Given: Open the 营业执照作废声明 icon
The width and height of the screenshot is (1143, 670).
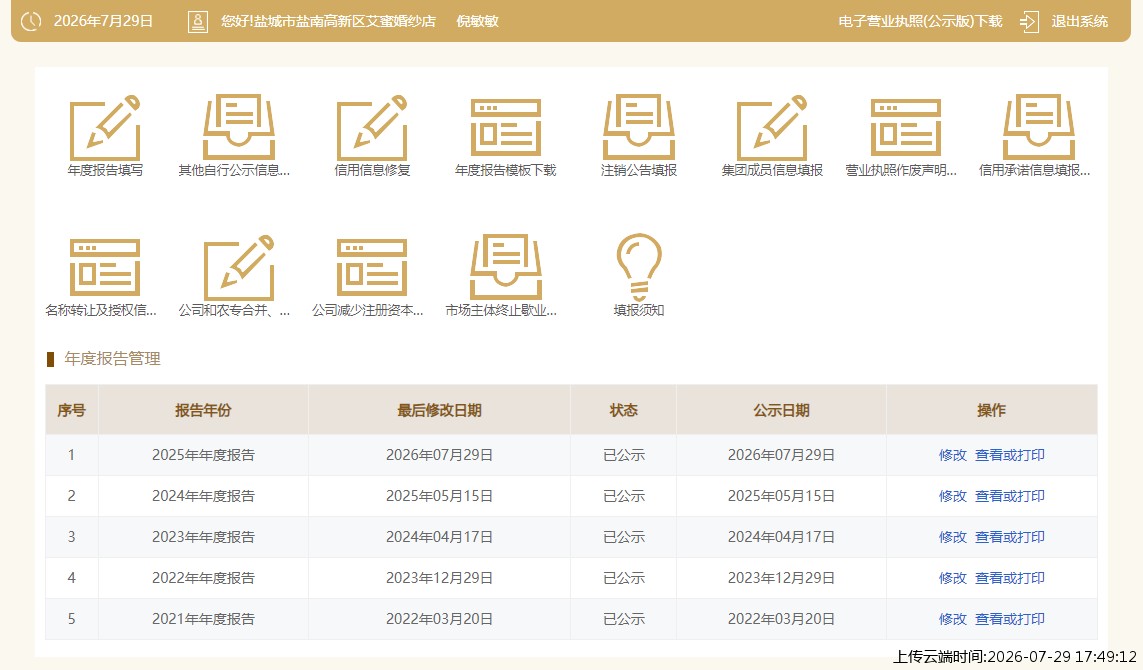Looking at the screenshot, I should tap(905, 128).
